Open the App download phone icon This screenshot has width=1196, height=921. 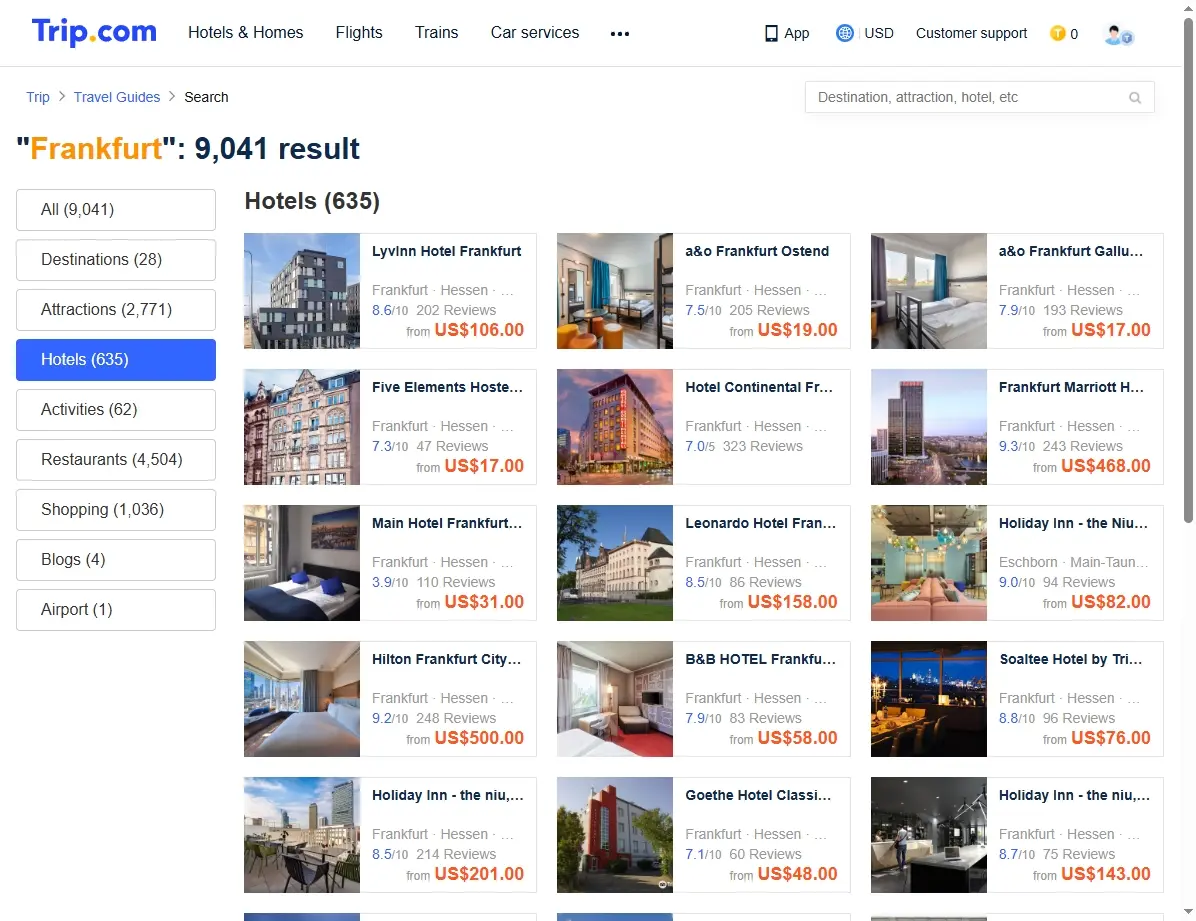pyautogui.click(x=771, y=34)
